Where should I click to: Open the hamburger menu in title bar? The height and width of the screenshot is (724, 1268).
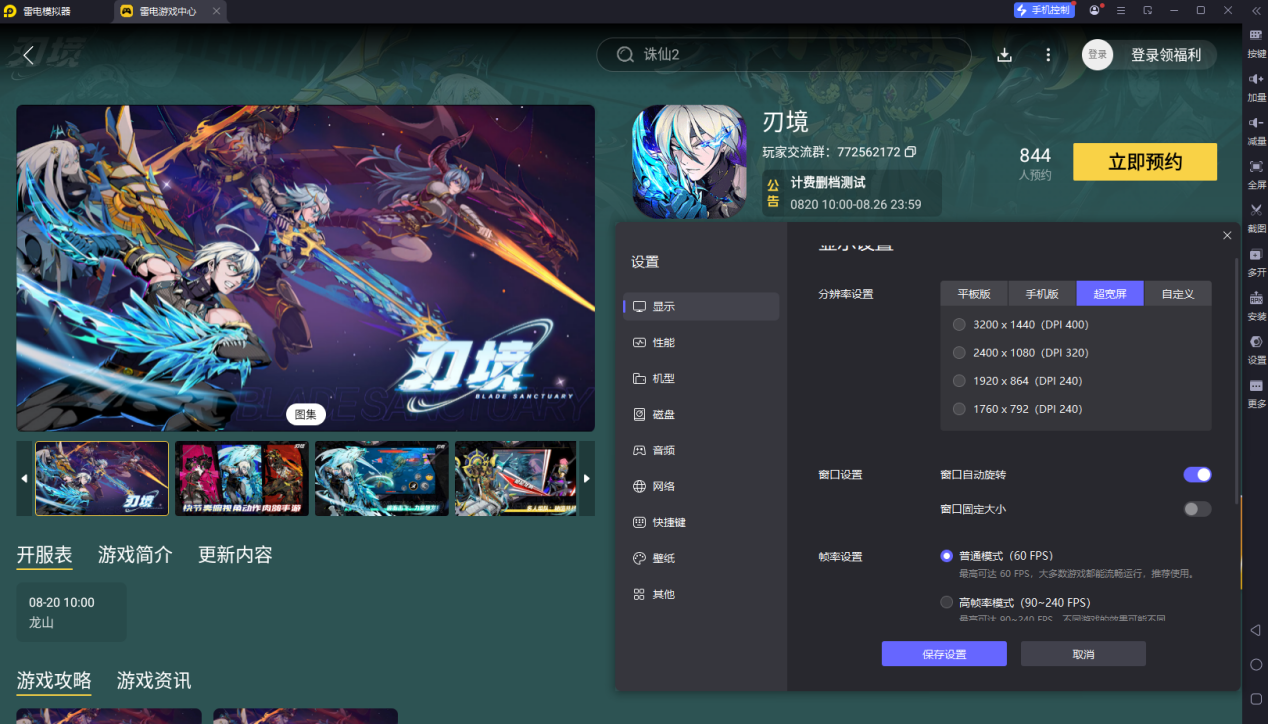tap(1122, 10)
